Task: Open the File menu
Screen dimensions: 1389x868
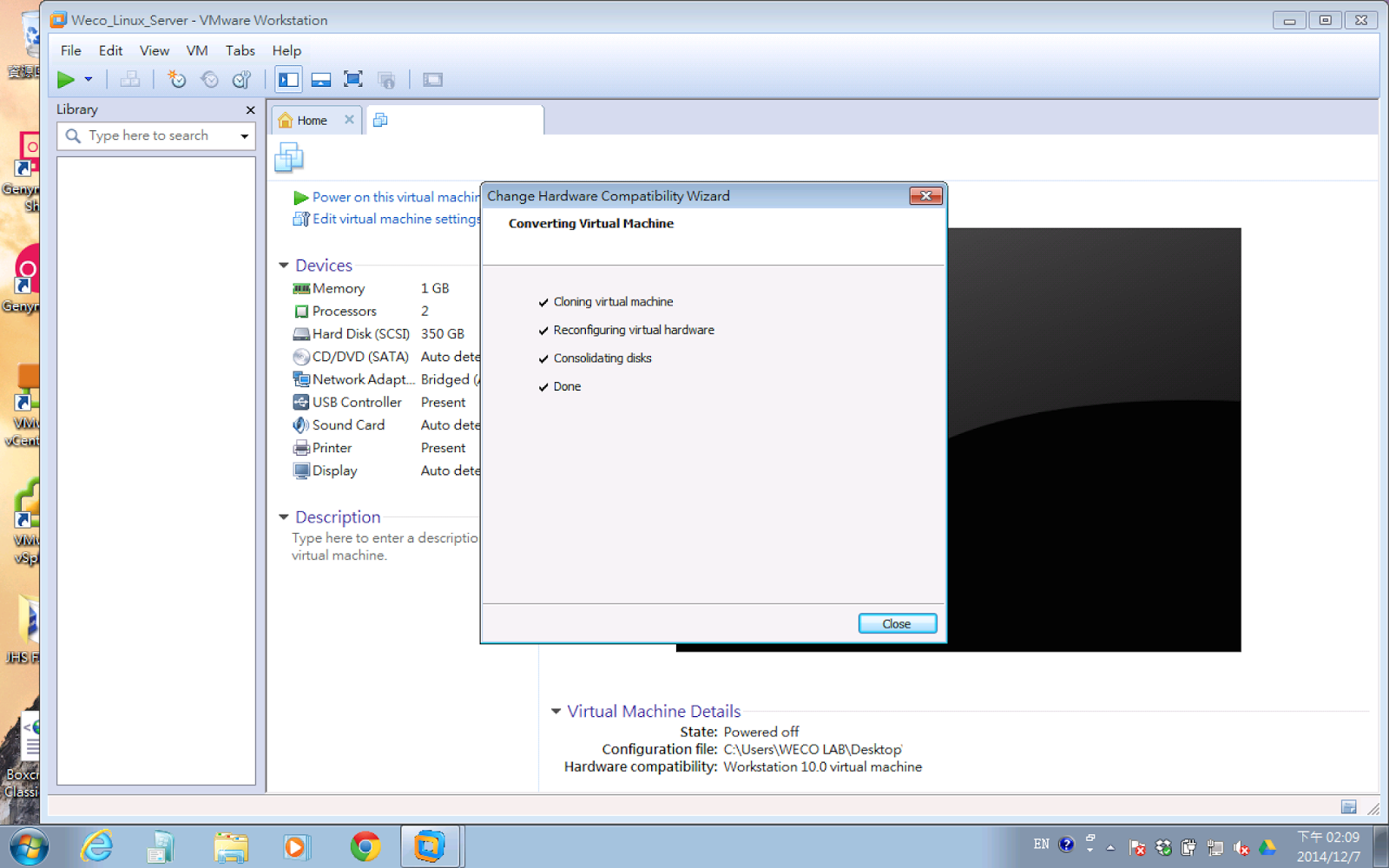Action: click(70, 50)
